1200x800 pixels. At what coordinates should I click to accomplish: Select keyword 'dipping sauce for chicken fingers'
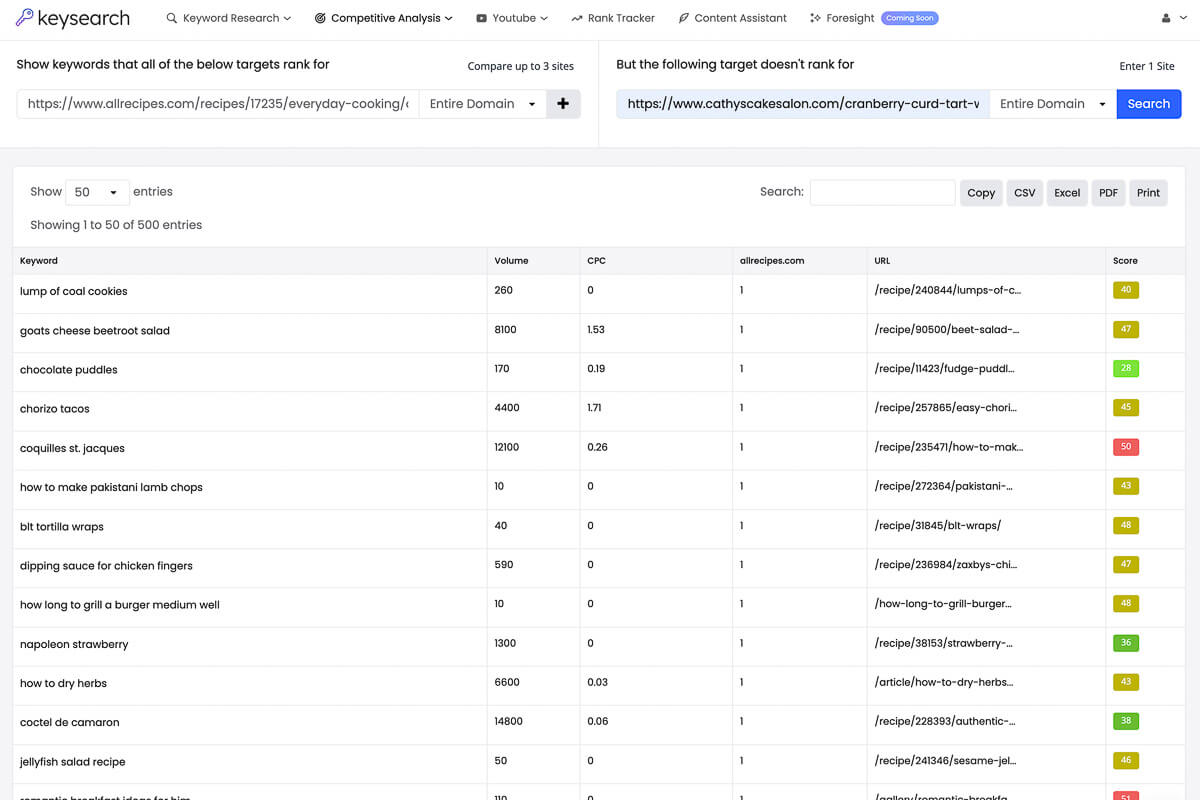[x=106, y=565]
